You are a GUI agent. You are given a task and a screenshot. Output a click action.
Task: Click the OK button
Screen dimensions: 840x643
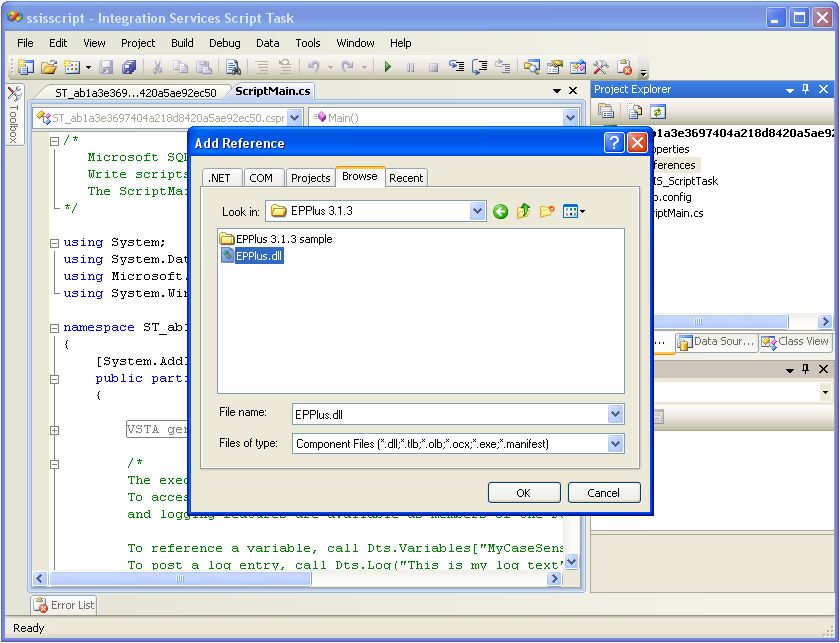523,492
